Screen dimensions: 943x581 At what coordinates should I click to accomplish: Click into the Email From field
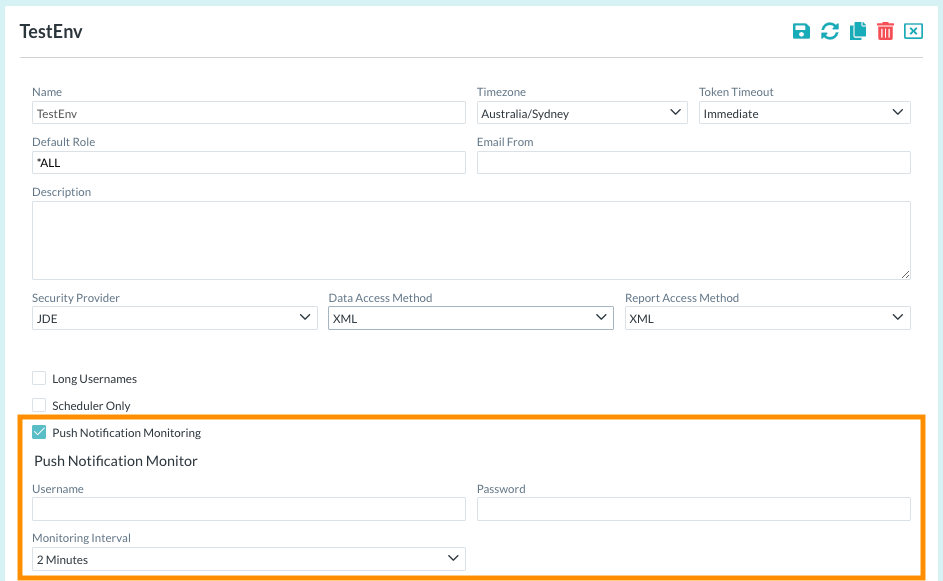(x=693, y=162)
